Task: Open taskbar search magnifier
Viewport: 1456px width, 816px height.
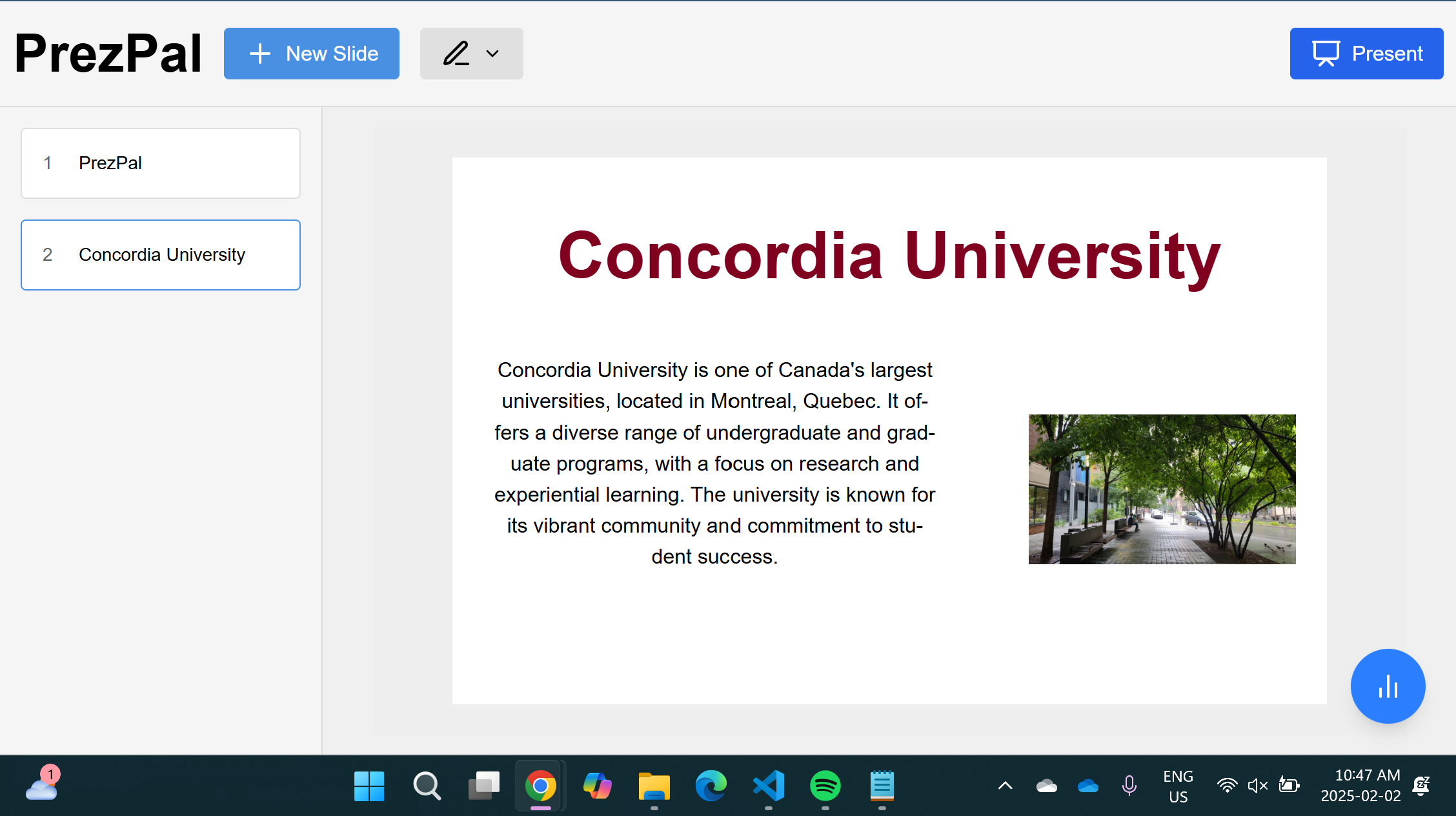Action: (427, 786)
